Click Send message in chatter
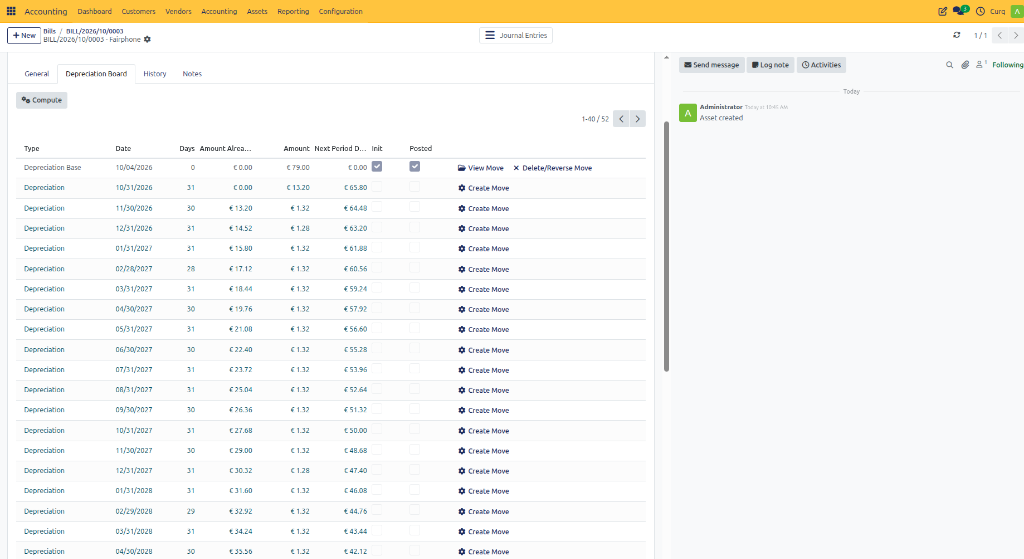1024x559 pixels. pyautogui.click(x=711, y=65)
